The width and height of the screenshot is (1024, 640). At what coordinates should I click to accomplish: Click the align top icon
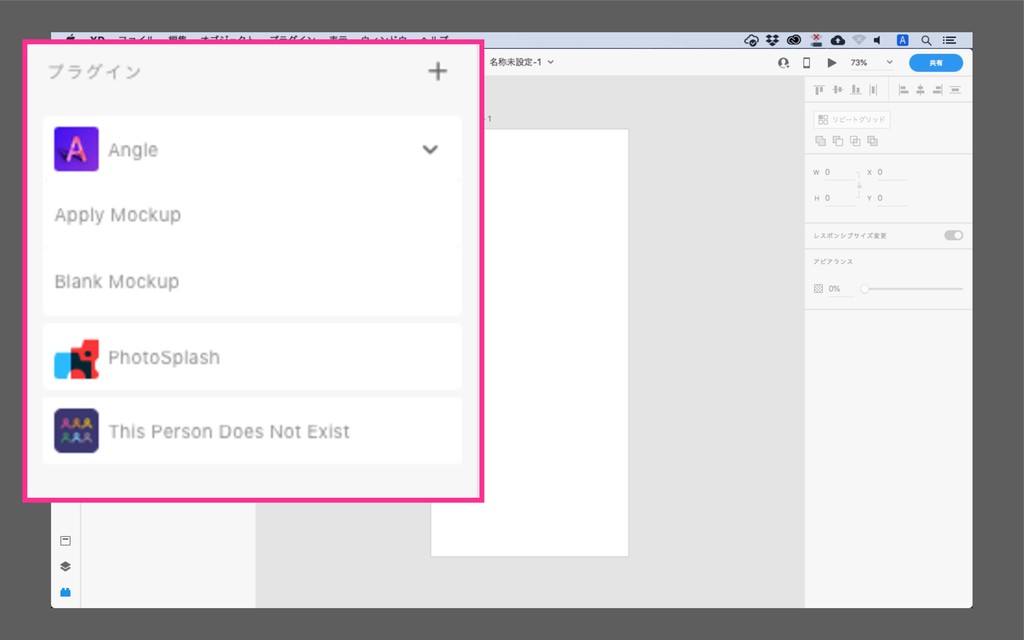coord(819,89)
